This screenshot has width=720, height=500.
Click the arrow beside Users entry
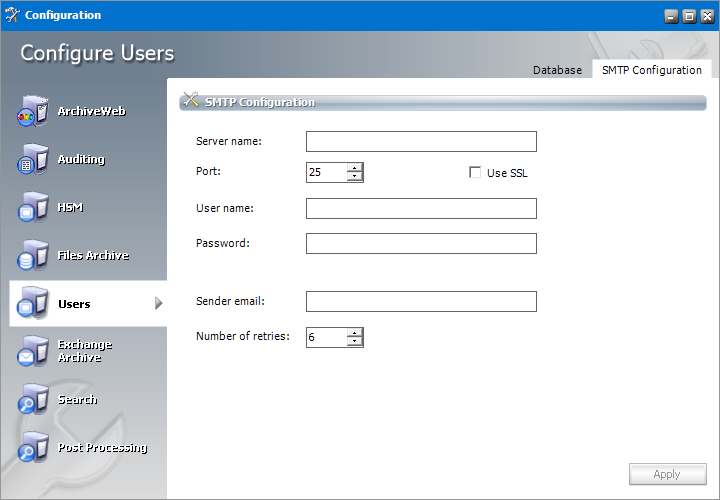tap(158, 303)
